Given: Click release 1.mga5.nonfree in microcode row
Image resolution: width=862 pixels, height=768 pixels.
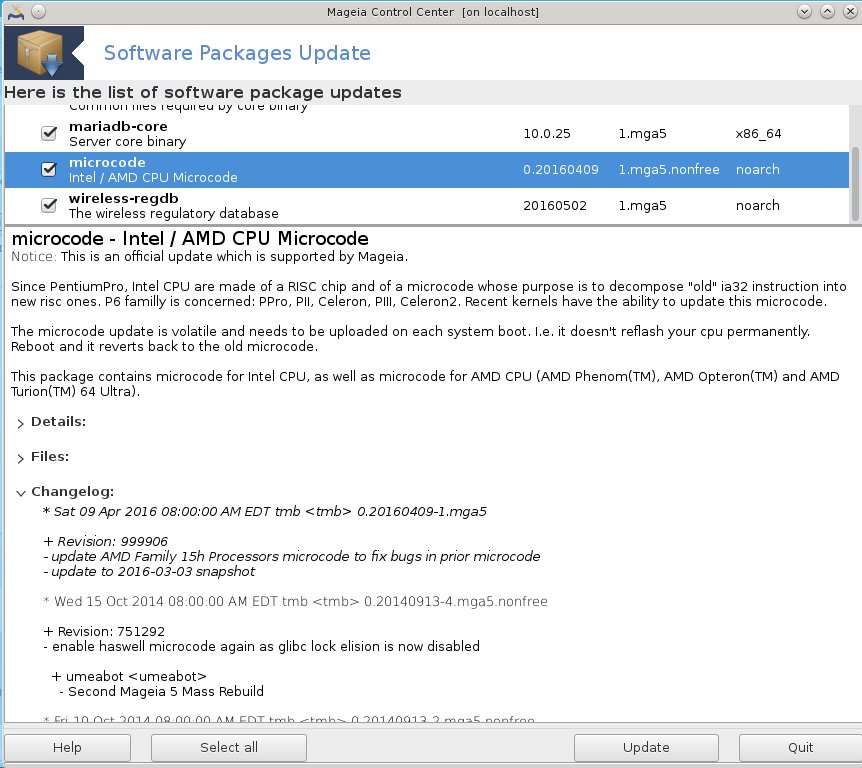Looking at the screenshot, I should [x=669, y=169].
